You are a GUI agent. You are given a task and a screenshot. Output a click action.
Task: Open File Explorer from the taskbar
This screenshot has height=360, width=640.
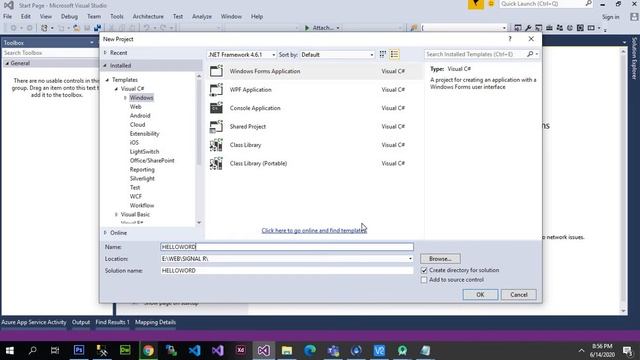(287, 350)
